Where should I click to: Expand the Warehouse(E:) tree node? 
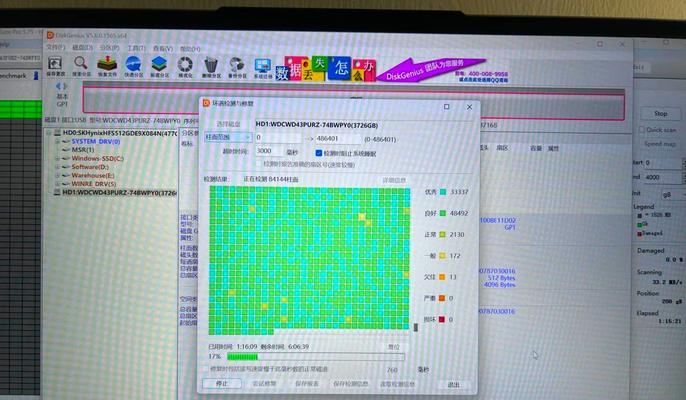[57, 175]
